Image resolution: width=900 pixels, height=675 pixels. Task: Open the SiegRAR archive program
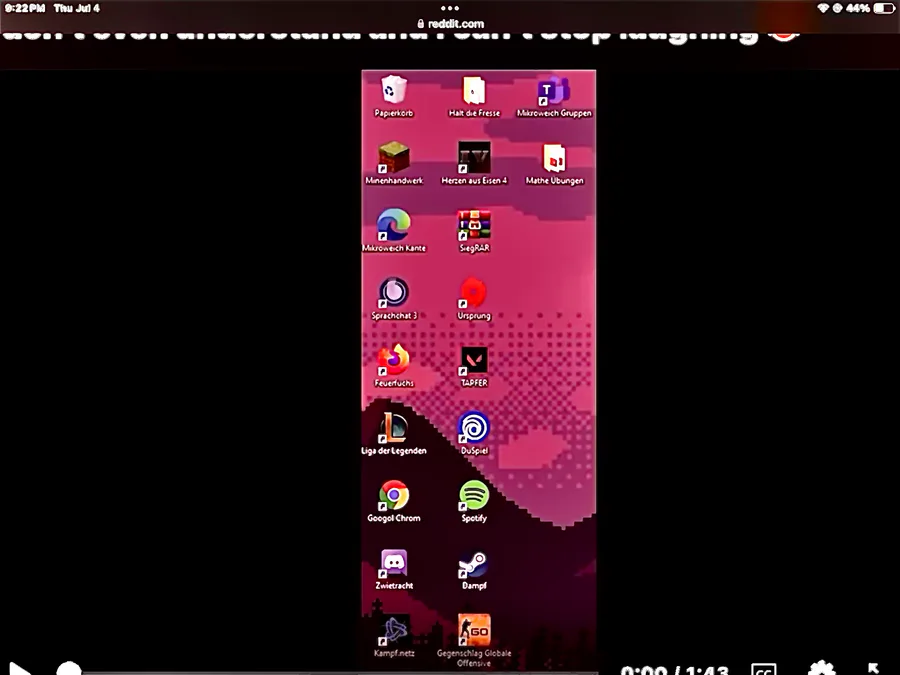pyautogui.click(x=474, y=225)
